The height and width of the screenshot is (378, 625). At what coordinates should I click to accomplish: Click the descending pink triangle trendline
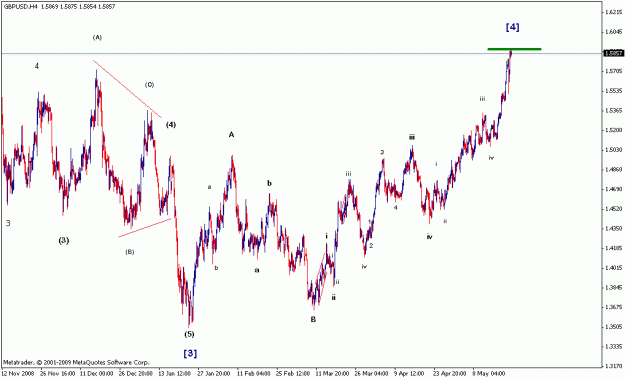click(128, 89)
